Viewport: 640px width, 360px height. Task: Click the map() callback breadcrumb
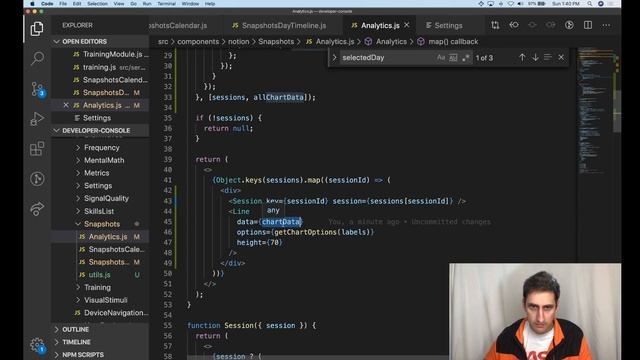453,42
